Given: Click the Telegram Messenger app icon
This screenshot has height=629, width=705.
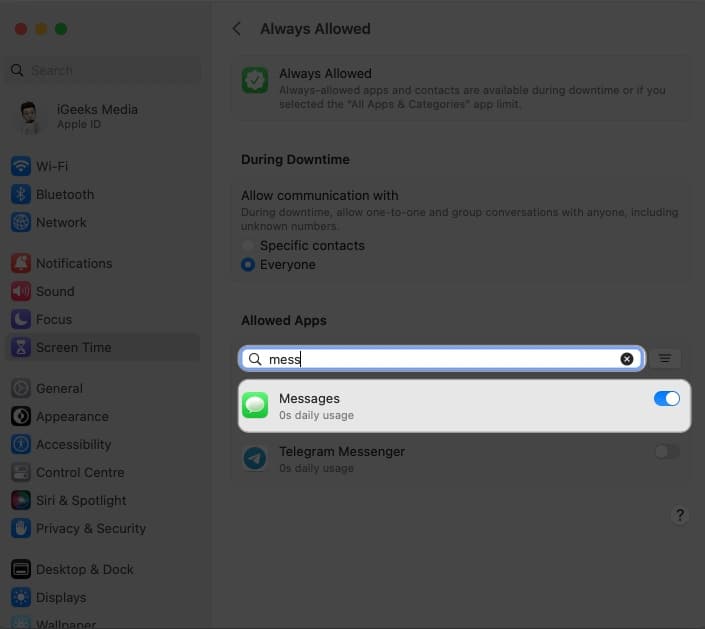Looking at the screenshot, I should (x=255, y=458).
